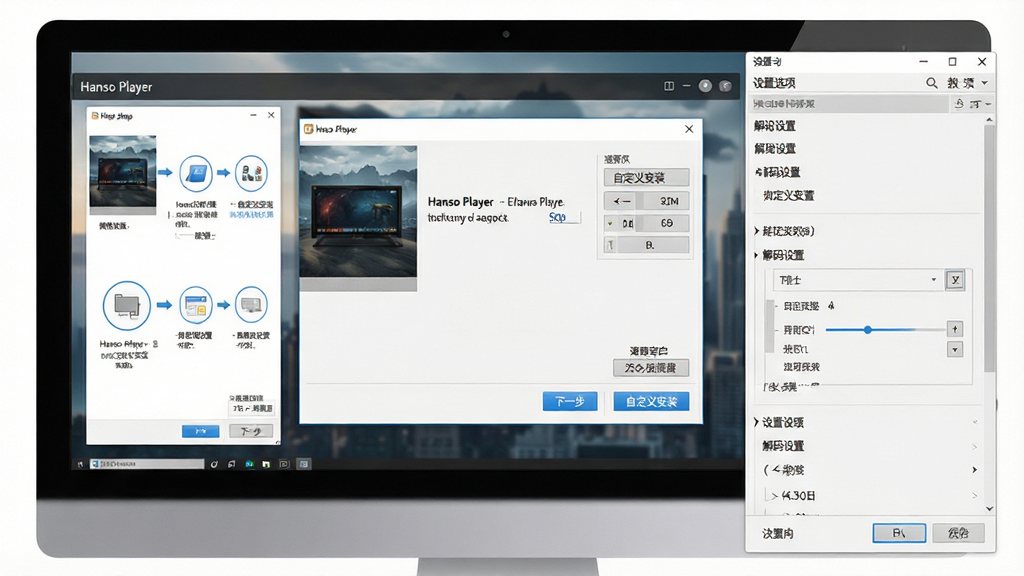Image resolution: width=1024 pixels, height=576 pixels.
Task: Click the person icon beside settings search bar
Action: [959, 104]
